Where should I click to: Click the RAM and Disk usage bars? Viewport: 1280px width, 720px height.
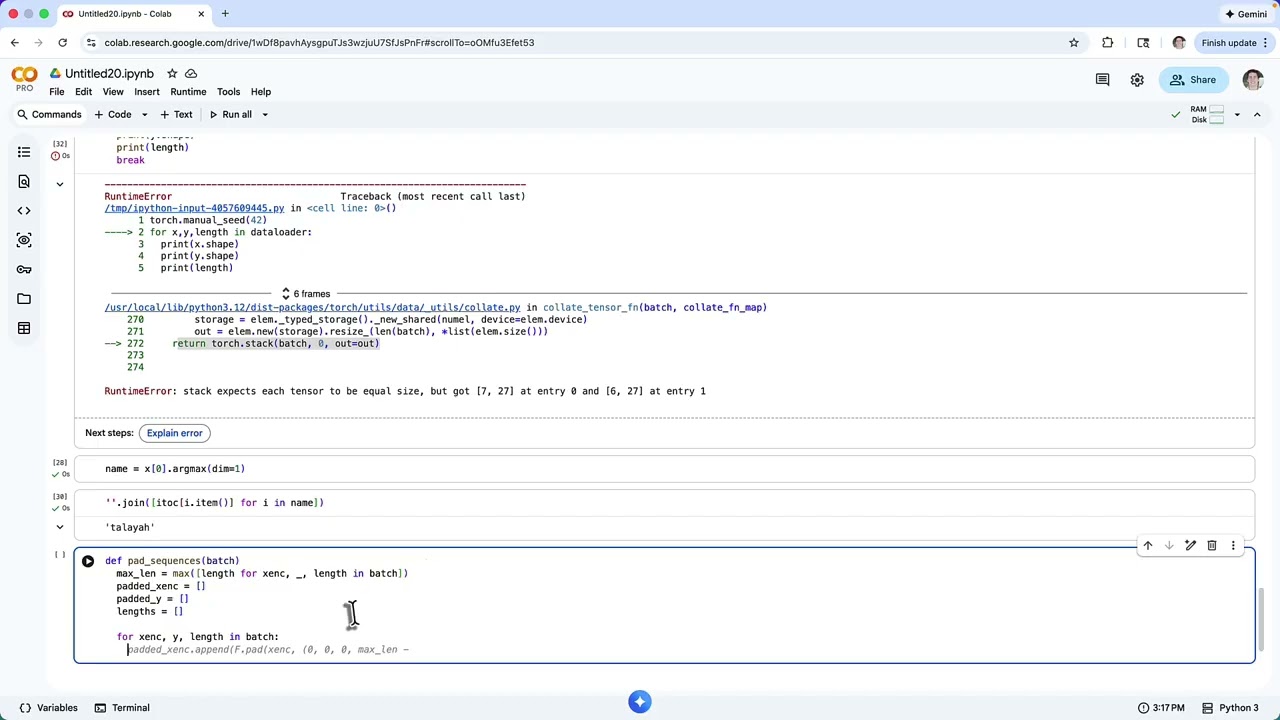1207,115
